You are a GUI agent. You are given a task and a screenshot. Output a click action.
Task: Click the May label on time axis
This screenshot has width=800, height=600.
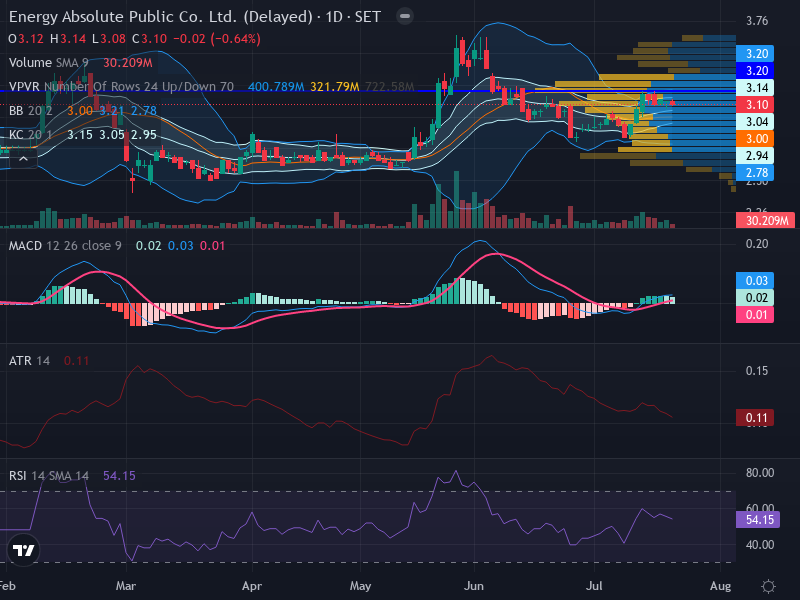coord(360,586)
